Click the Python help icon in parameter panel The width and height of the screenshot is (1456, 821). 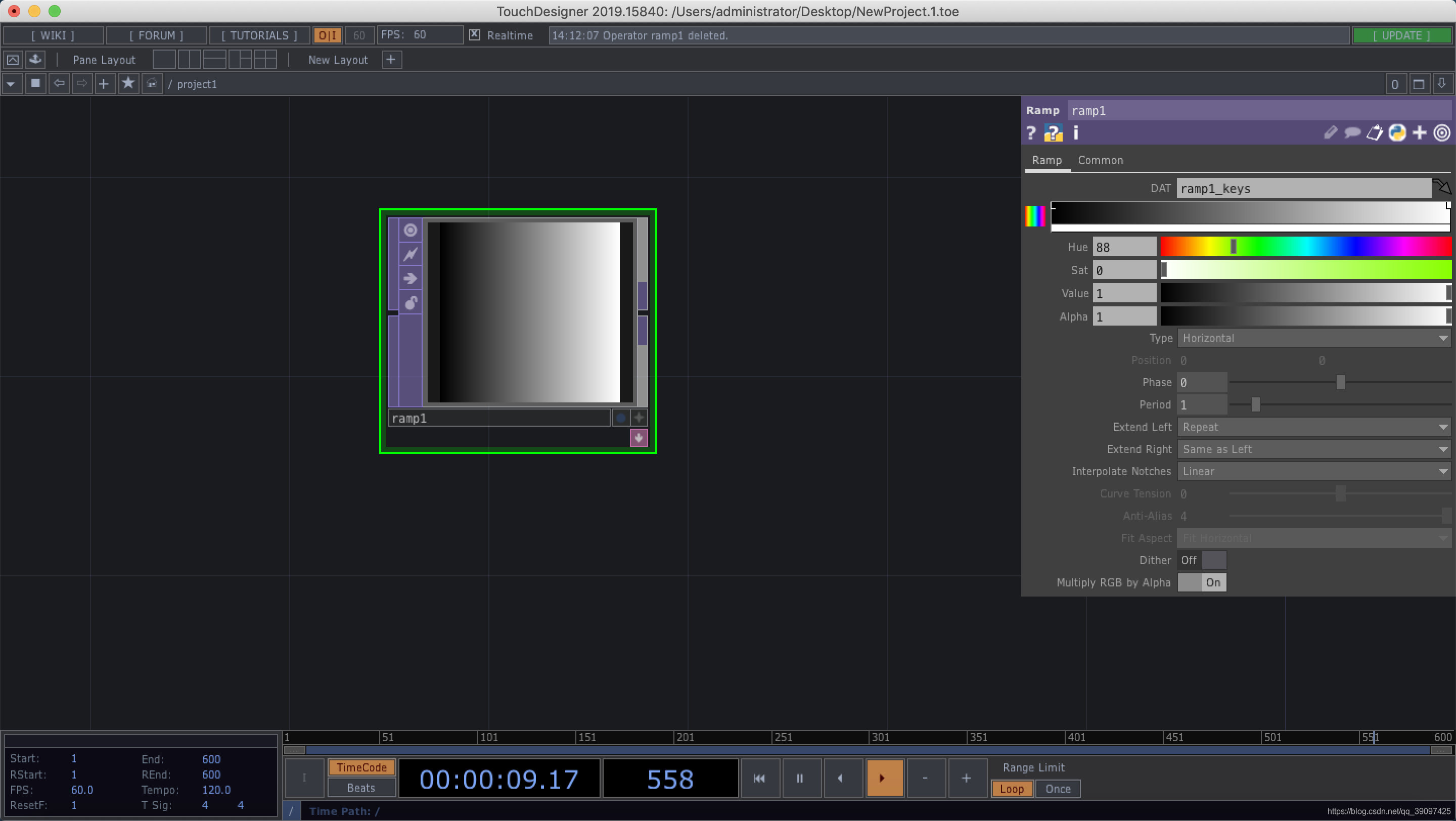pyautogui.click(x=1053, y=133)
